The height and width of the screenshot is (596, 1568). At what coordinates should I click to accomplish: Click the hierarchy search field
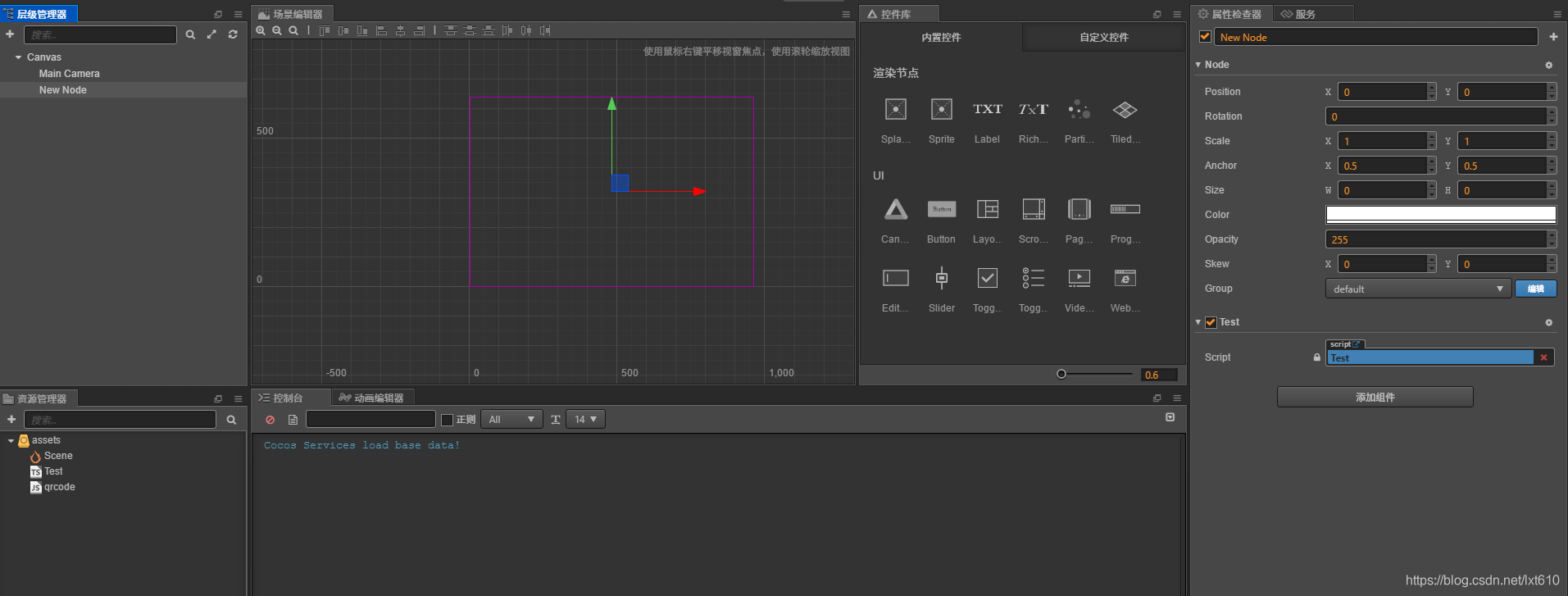100,34
